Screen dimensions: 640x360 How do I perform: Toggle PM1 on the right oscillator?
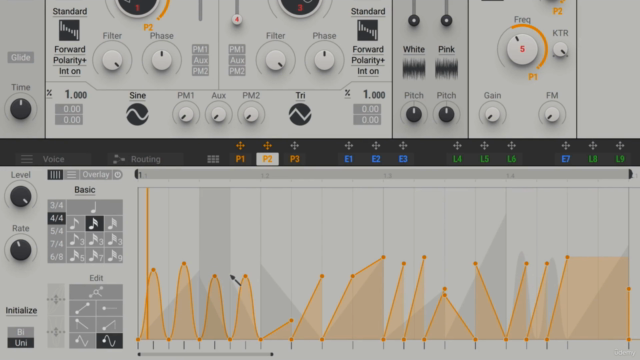click(x=237, y=49)
